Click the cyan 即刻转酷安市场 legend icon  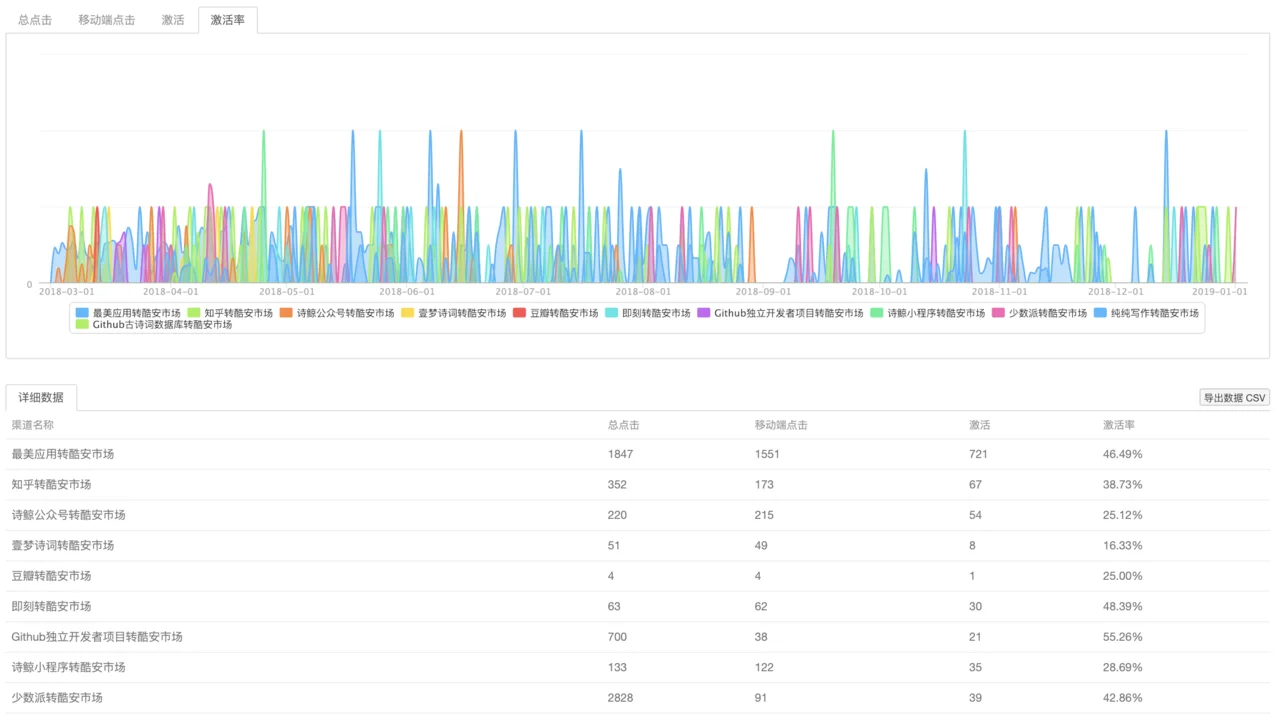coord(612,313)
